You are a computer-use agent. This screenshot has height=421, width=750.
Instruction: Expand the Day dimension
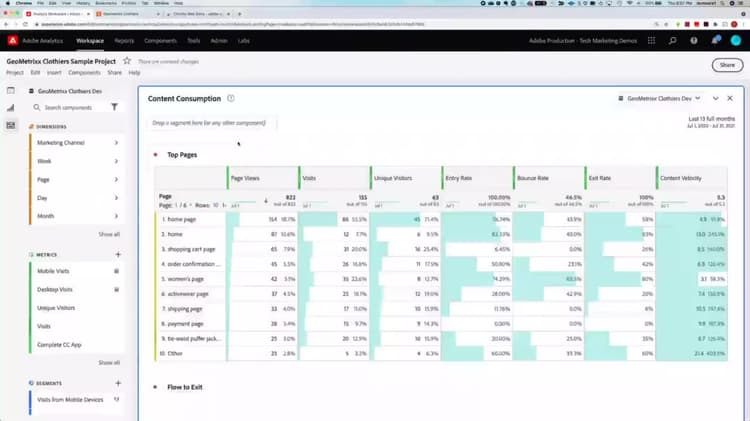click(116, 198)
